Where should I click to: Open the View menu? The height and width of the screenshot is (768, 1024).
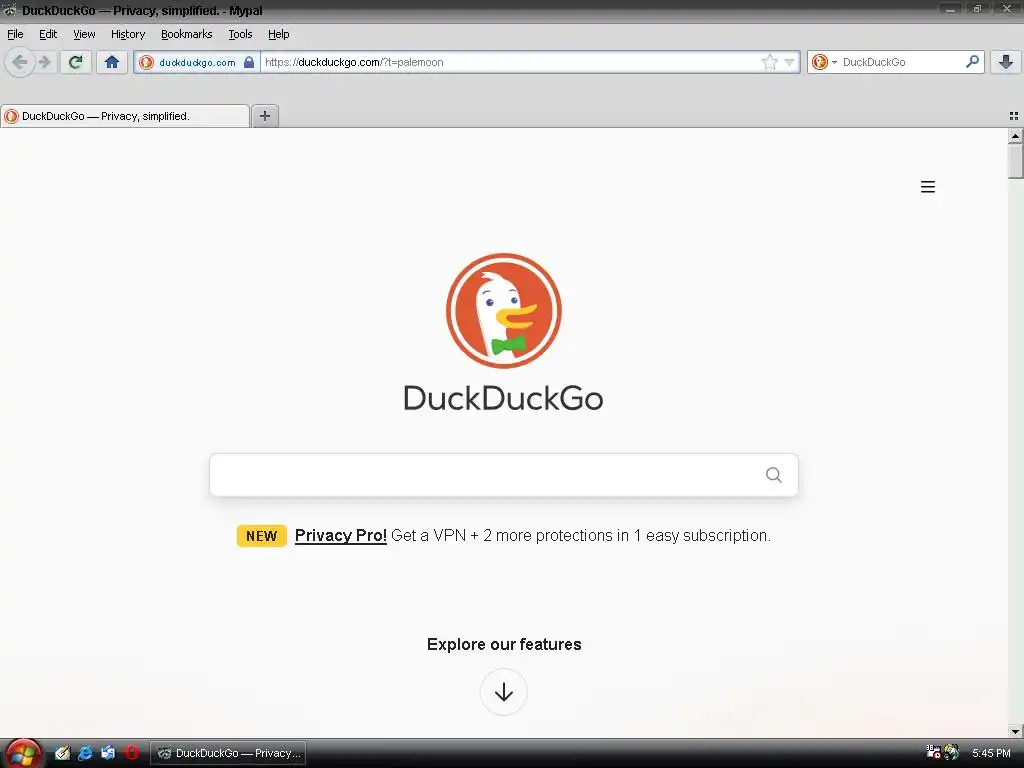(x=84, y=34)
